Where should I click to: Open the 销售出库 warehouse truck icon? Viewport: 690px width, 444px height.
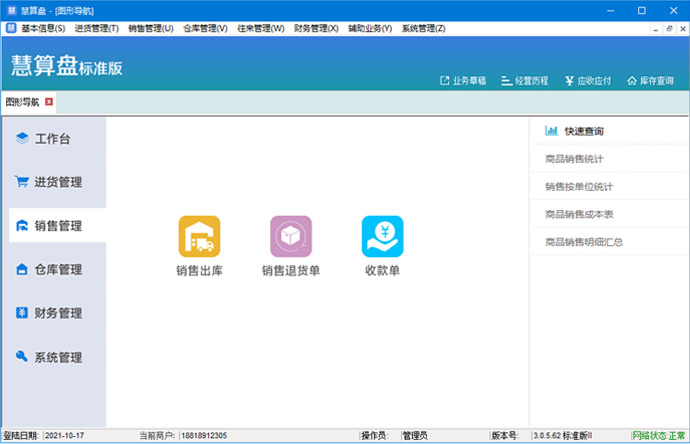coord(199,236)
